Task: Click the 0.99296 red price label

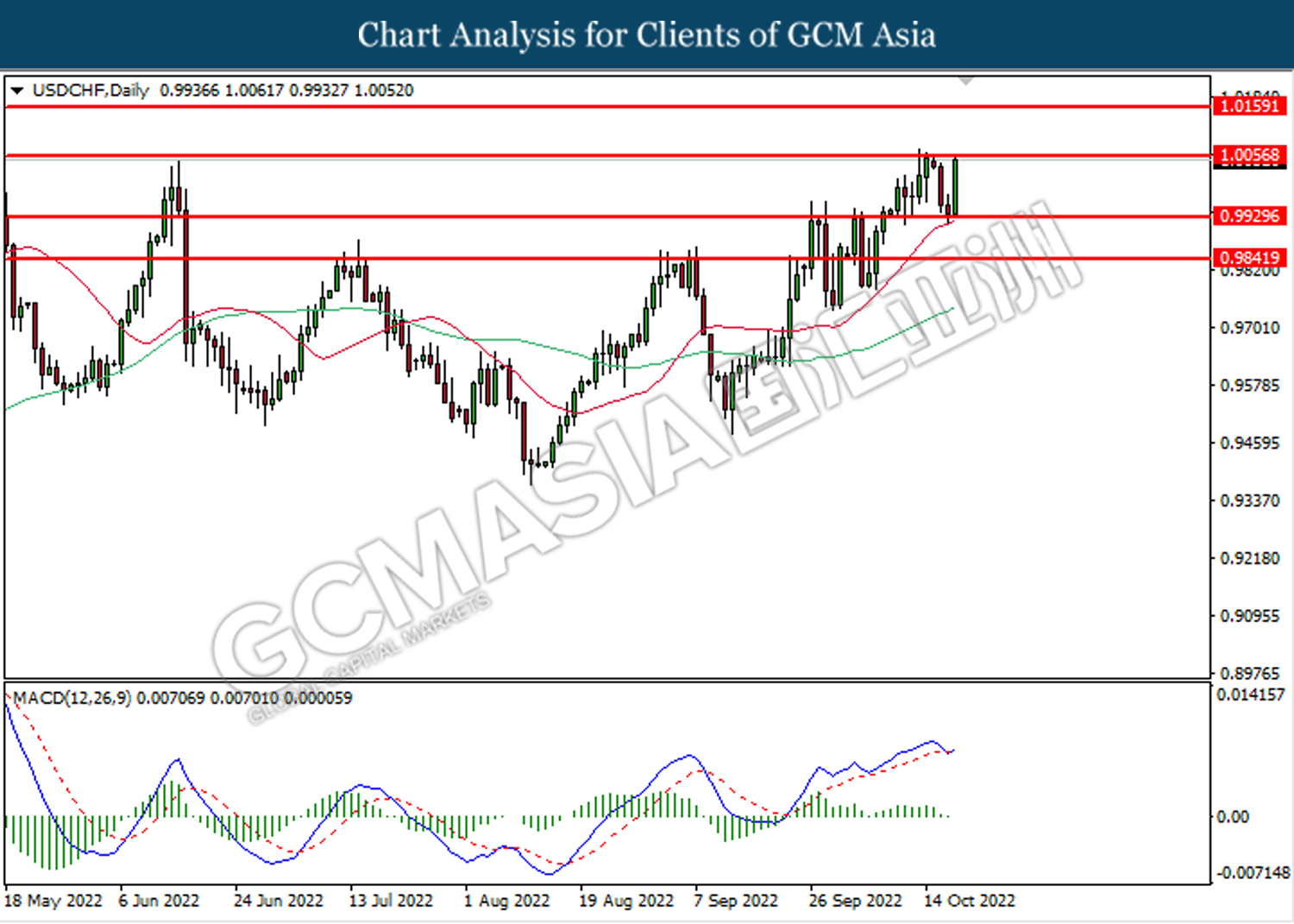Action: [x=1249, y=216]
